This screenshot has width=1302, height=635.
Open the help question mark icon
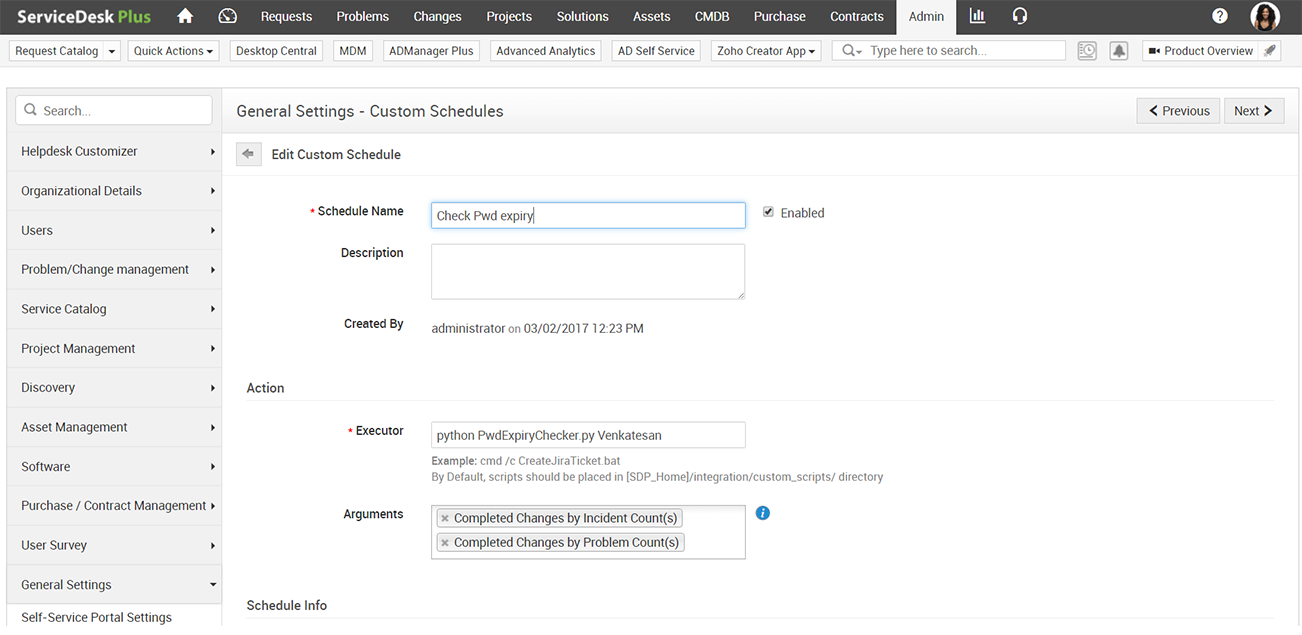[x=1220, y=16]
